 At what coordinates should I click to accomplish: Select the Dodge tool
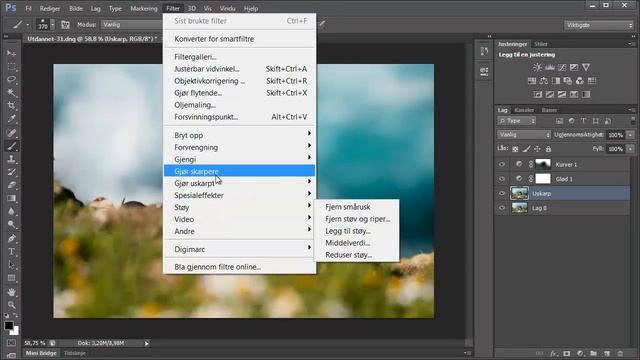[x=11, y=224]
